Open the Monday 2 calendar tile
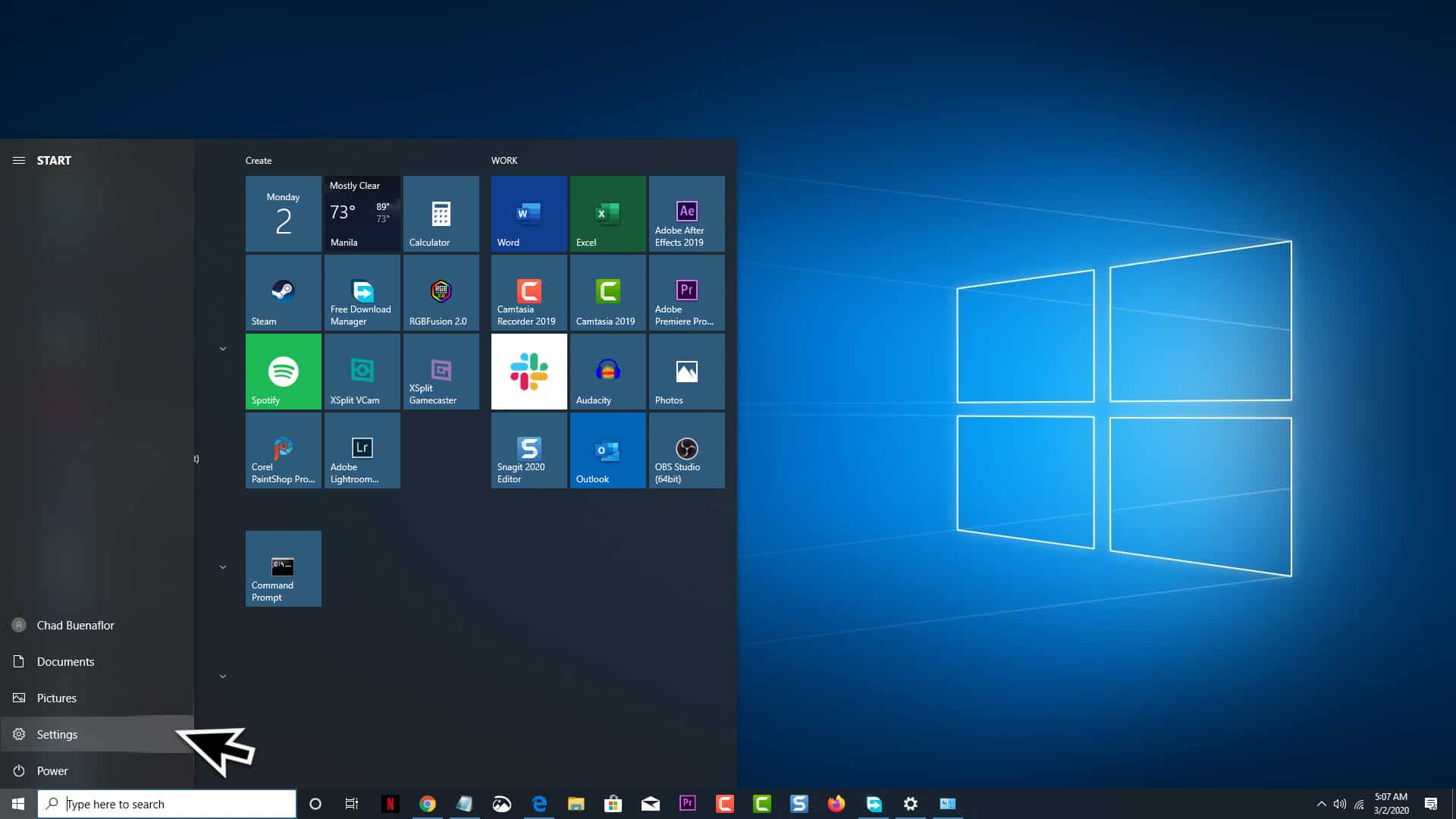The image size is (1456, 819). [283, 214]
